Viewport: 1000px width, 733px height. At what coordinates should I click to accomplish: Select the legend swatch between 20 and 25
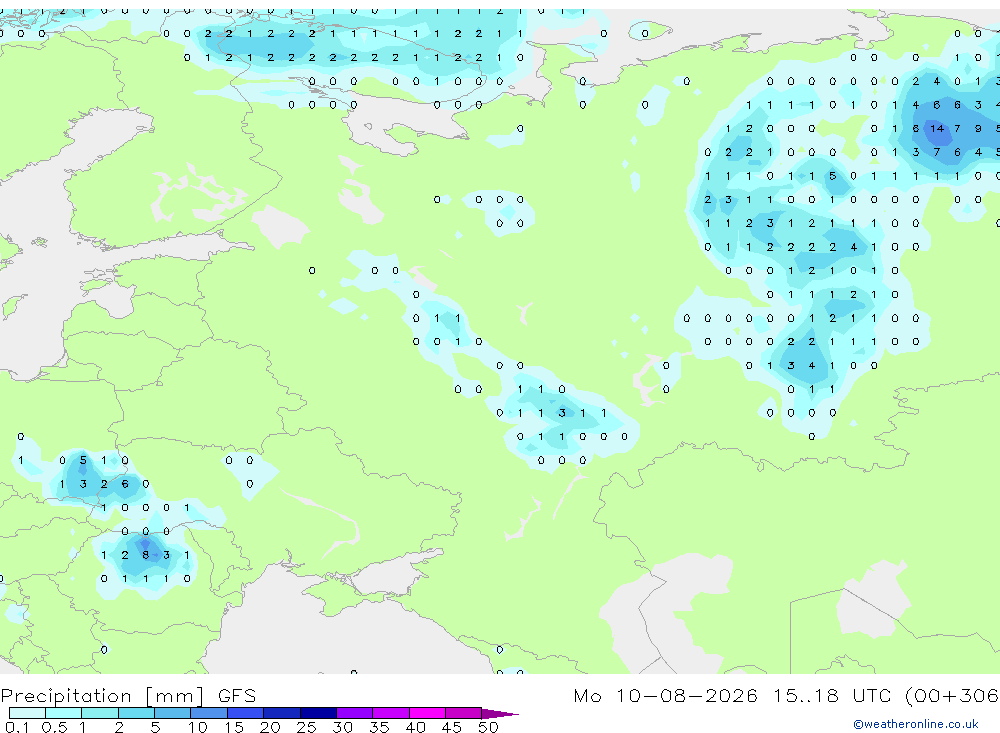[x=282, y=713]
